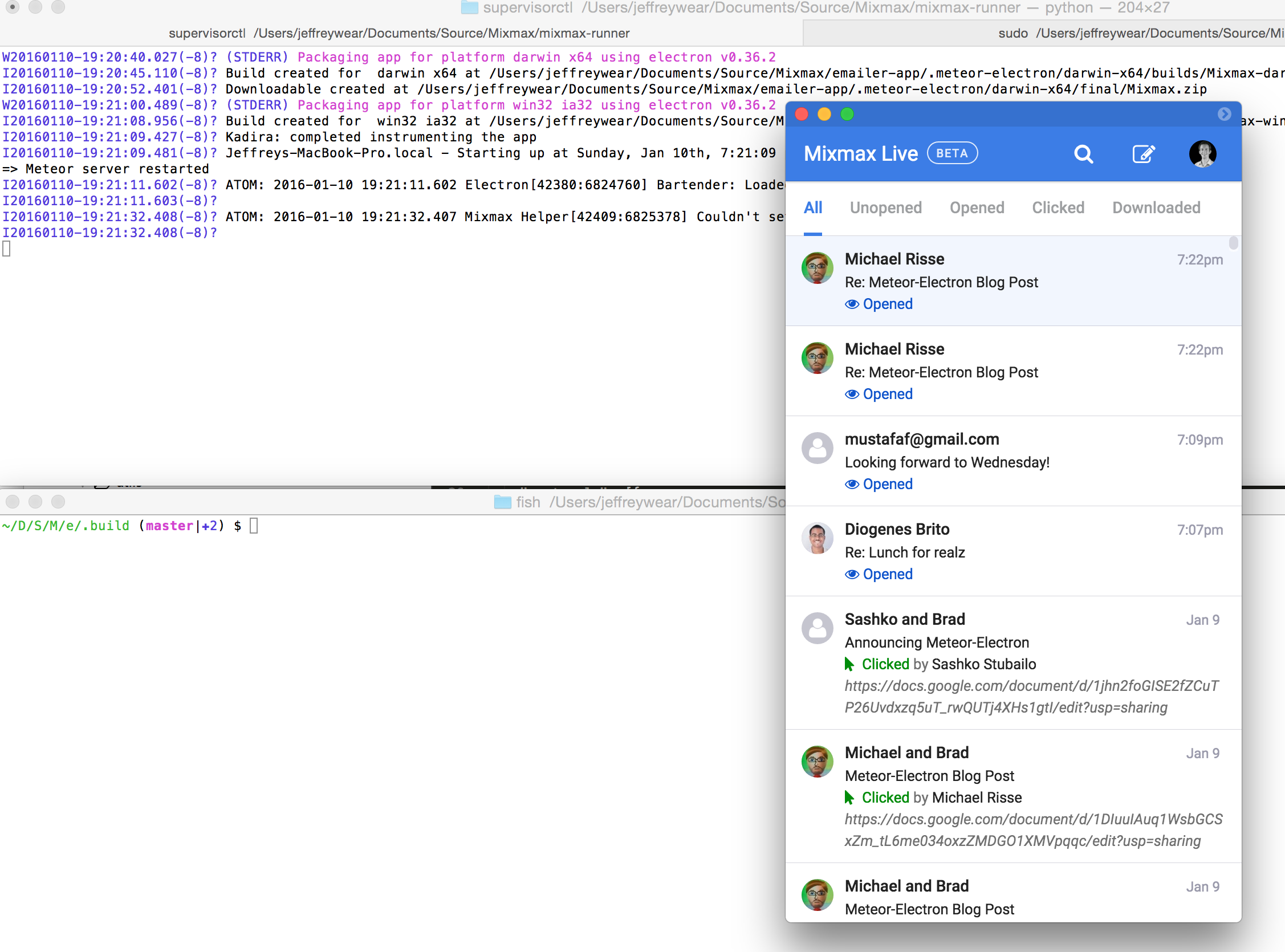Image resolution: width=1285 pixels, height=952 pixels.
Task: Click the arrow icon in Mixmax titlebar
Action: point(1224,114)
